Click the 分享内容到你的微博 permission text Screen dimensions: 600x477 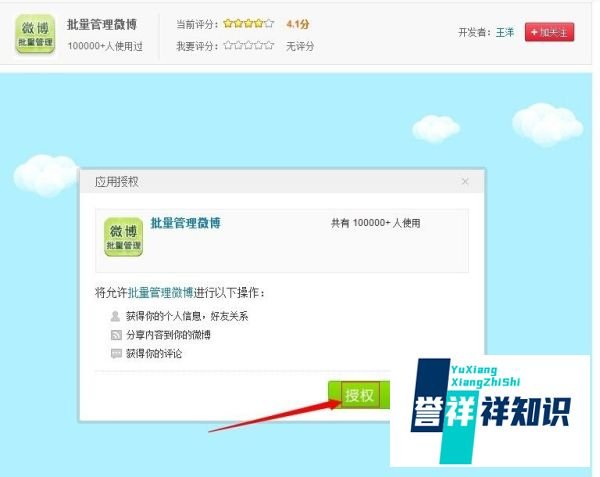pyautogui.click(x=168, y=335)
